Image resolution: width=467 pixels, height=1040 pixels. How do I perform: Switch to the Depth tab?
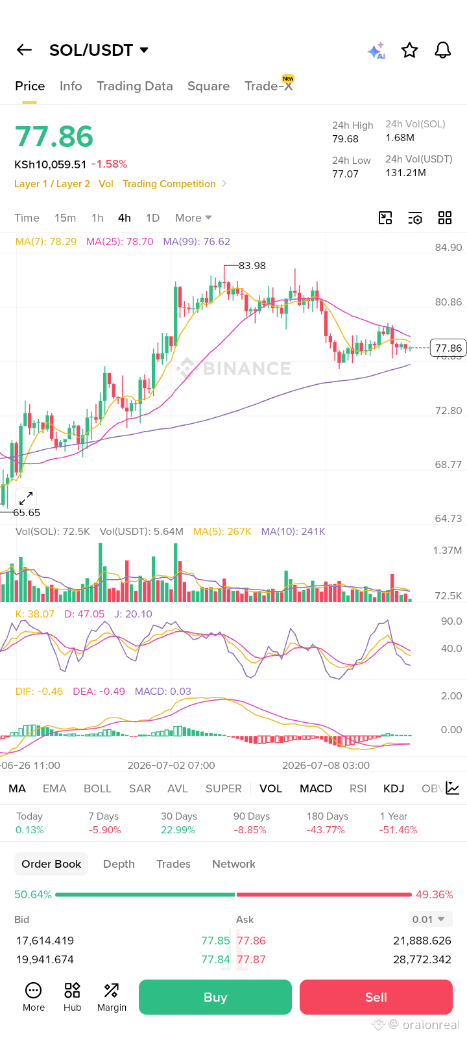coord(119,864)
